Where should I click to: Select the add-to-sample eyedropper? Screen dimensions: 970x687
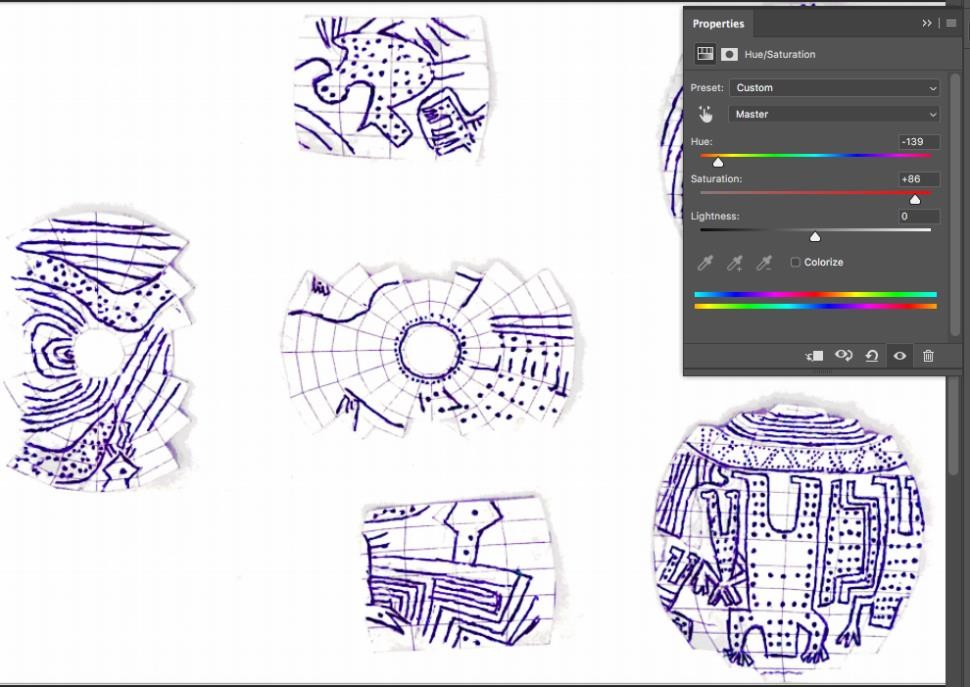point(735,263)
